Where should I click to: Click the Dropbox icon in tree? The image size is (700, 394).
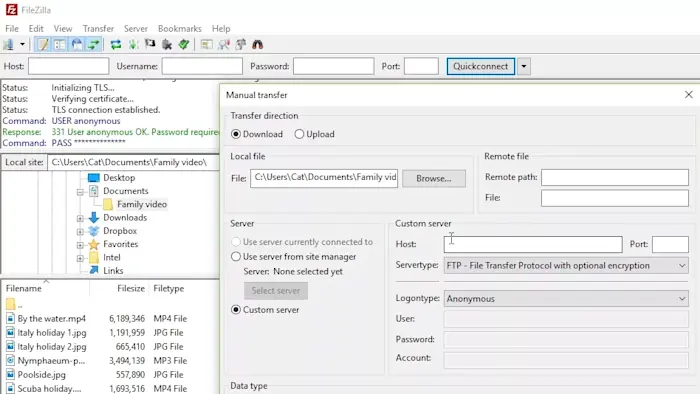(94, 231)
